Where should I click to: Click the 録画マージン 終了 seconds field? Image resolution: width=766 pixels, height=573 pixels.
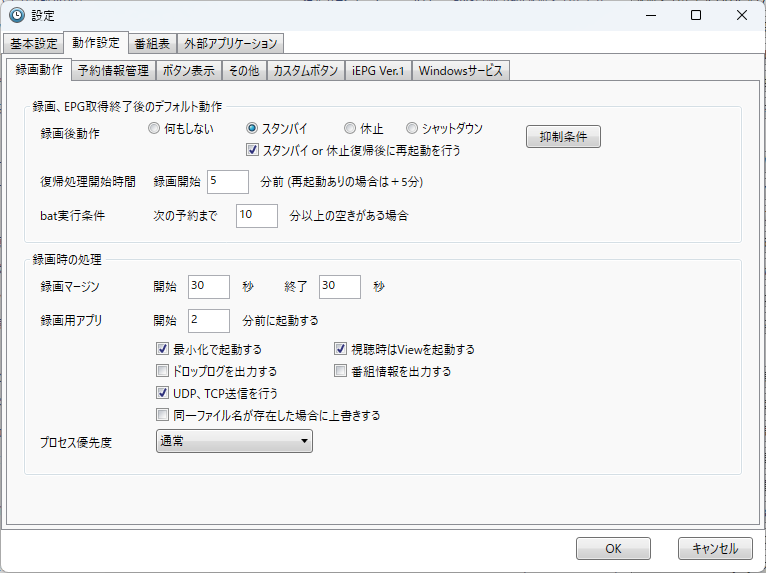[x=340, y=287]
